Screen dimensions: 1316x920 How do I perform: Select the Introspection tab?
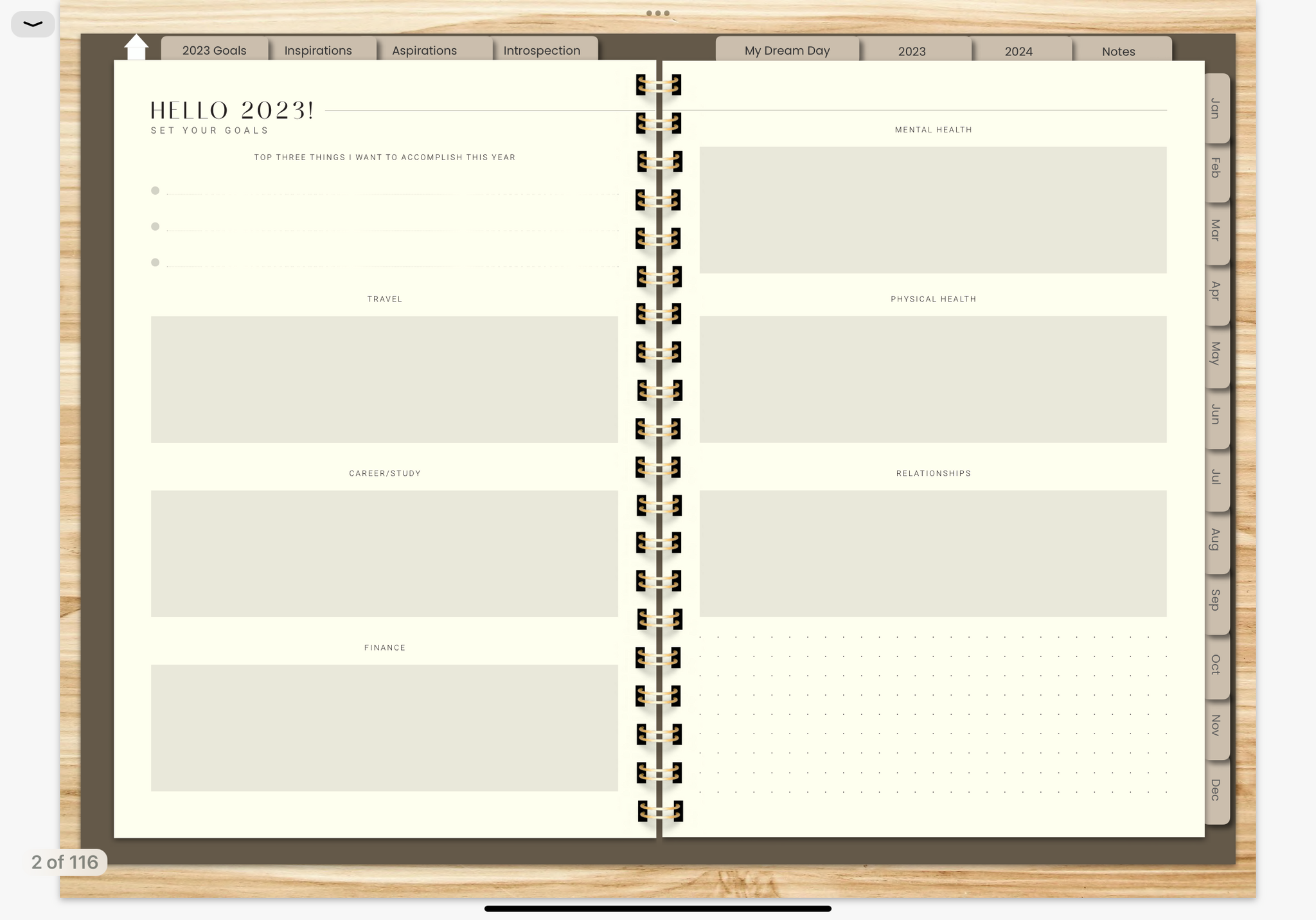click(x=542, y=50)
